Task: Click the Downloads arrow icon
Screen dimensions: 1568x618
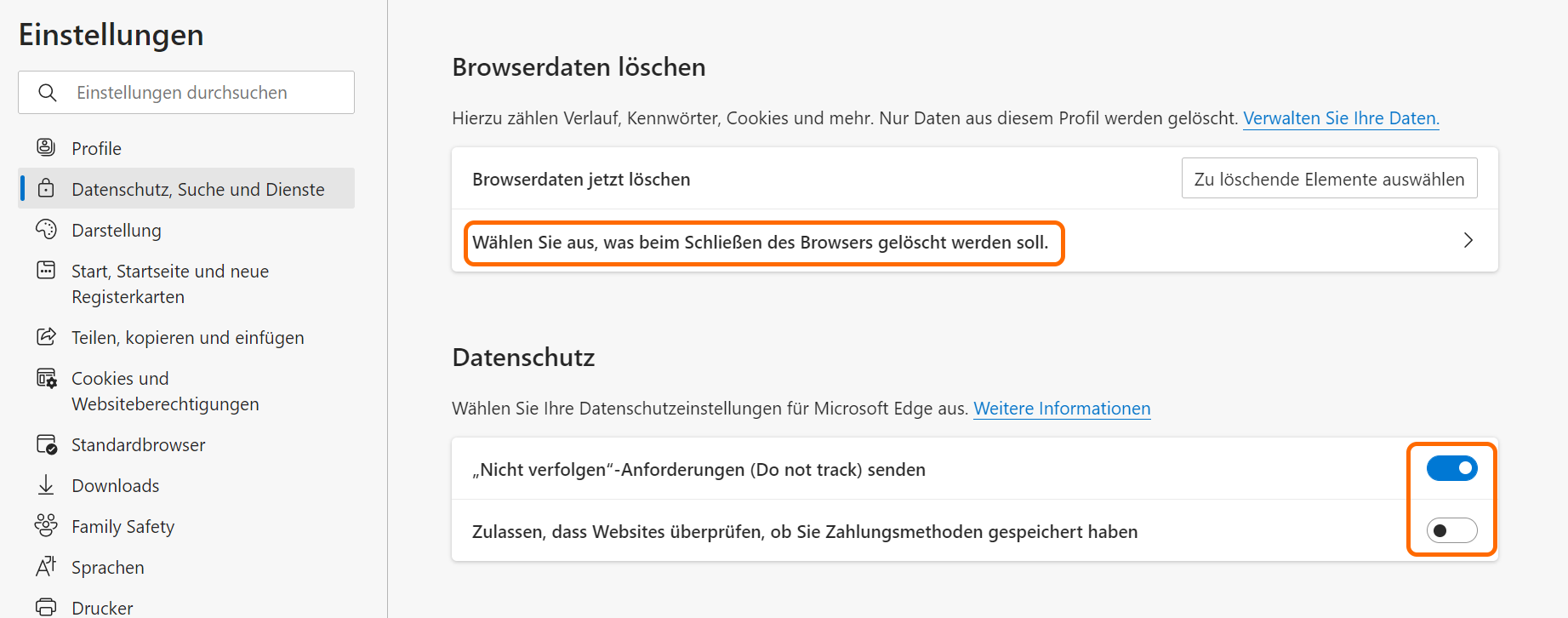Action: coord(46,485)
